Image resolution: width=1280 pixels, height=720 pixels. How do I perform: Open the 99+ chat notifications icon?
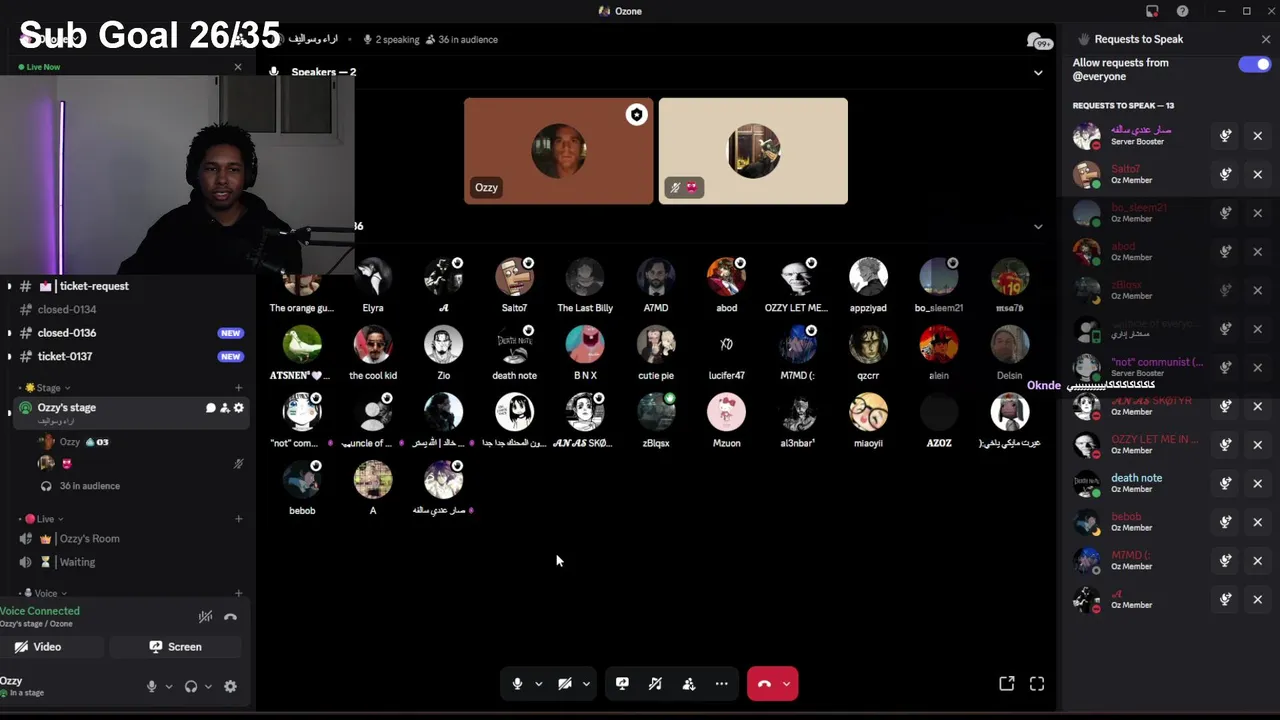coord(1039,40)
